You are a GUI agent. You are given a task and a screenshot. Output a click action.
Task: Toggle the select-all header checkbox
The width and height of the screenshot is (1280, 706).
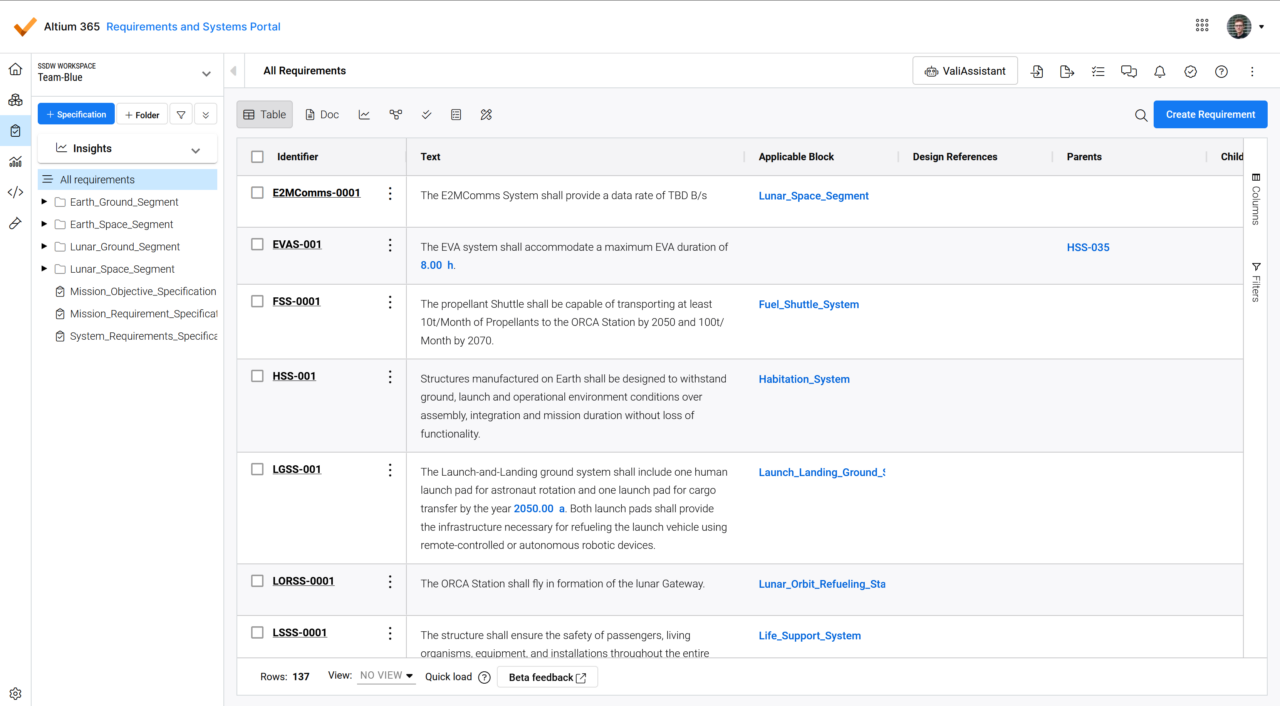coord(257,157)
